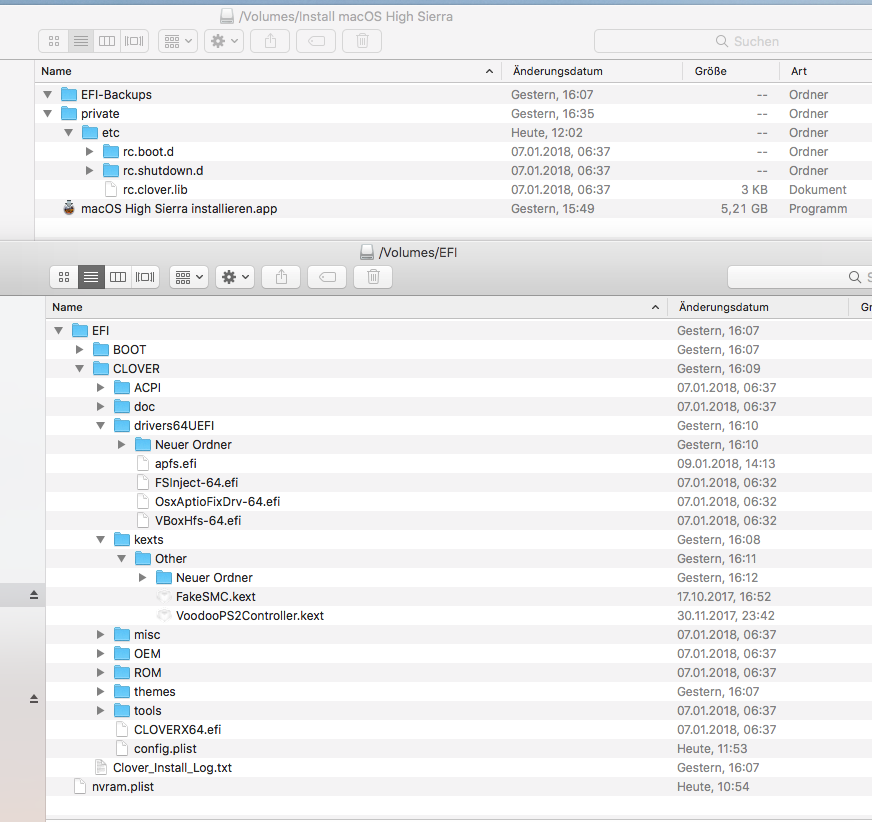Click share button in top window
Viewport: 872px width, 822px height.
click(270, 41)
